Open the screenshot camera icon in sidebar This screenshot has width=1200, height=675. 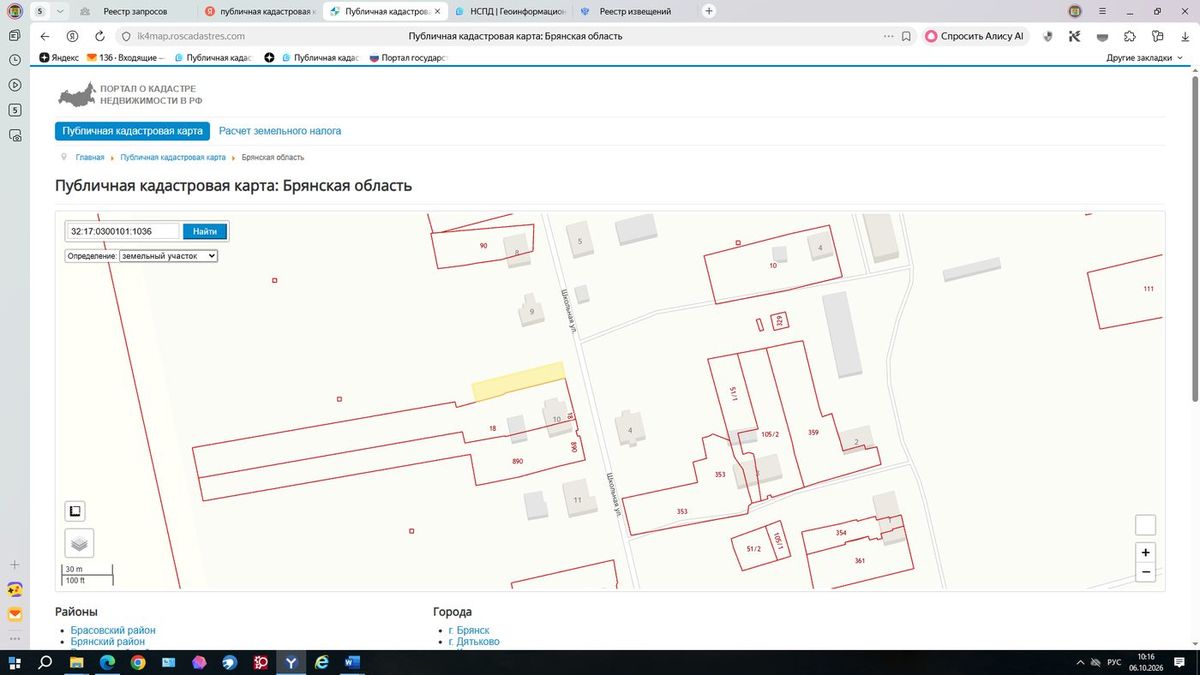click(x=15, y=136)
